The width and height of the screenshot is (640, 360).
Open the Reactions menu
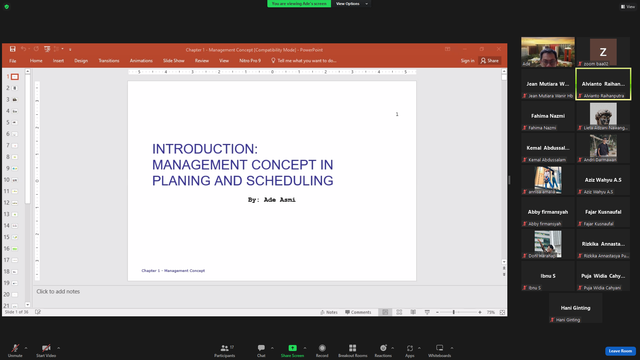click(383, 350)
